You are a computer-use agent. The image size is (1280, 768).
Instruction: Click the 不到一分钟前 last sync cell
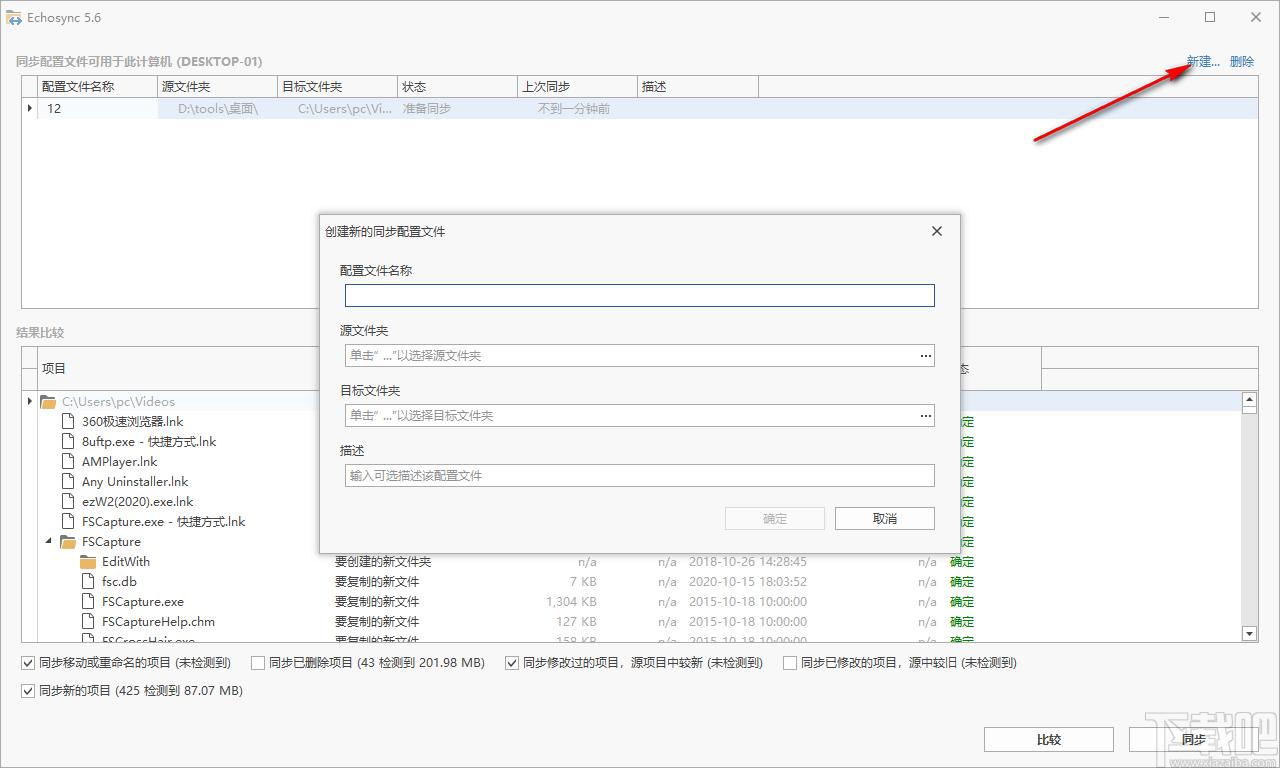coord(577,108)
